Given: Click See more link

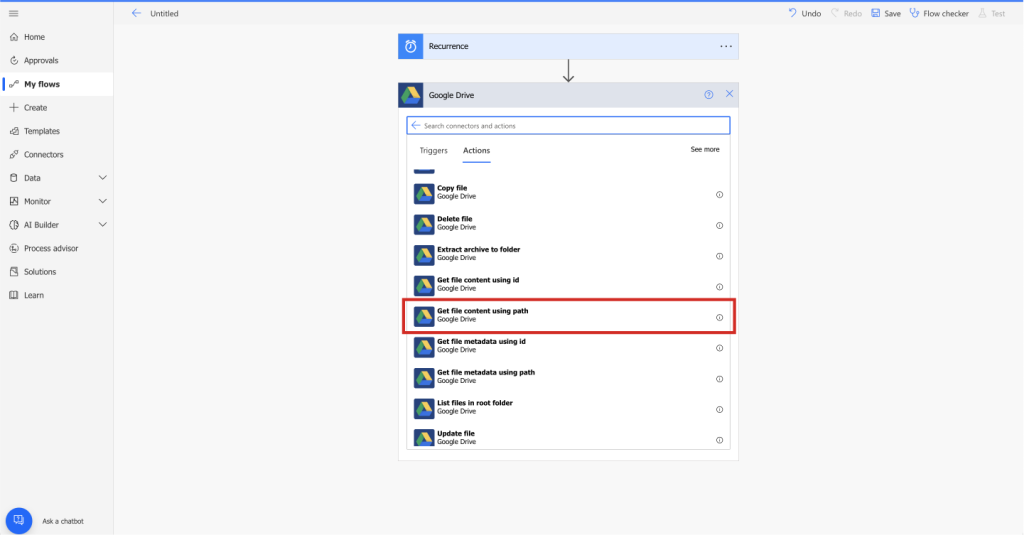Looking at the screenshot, I should 705,150.
